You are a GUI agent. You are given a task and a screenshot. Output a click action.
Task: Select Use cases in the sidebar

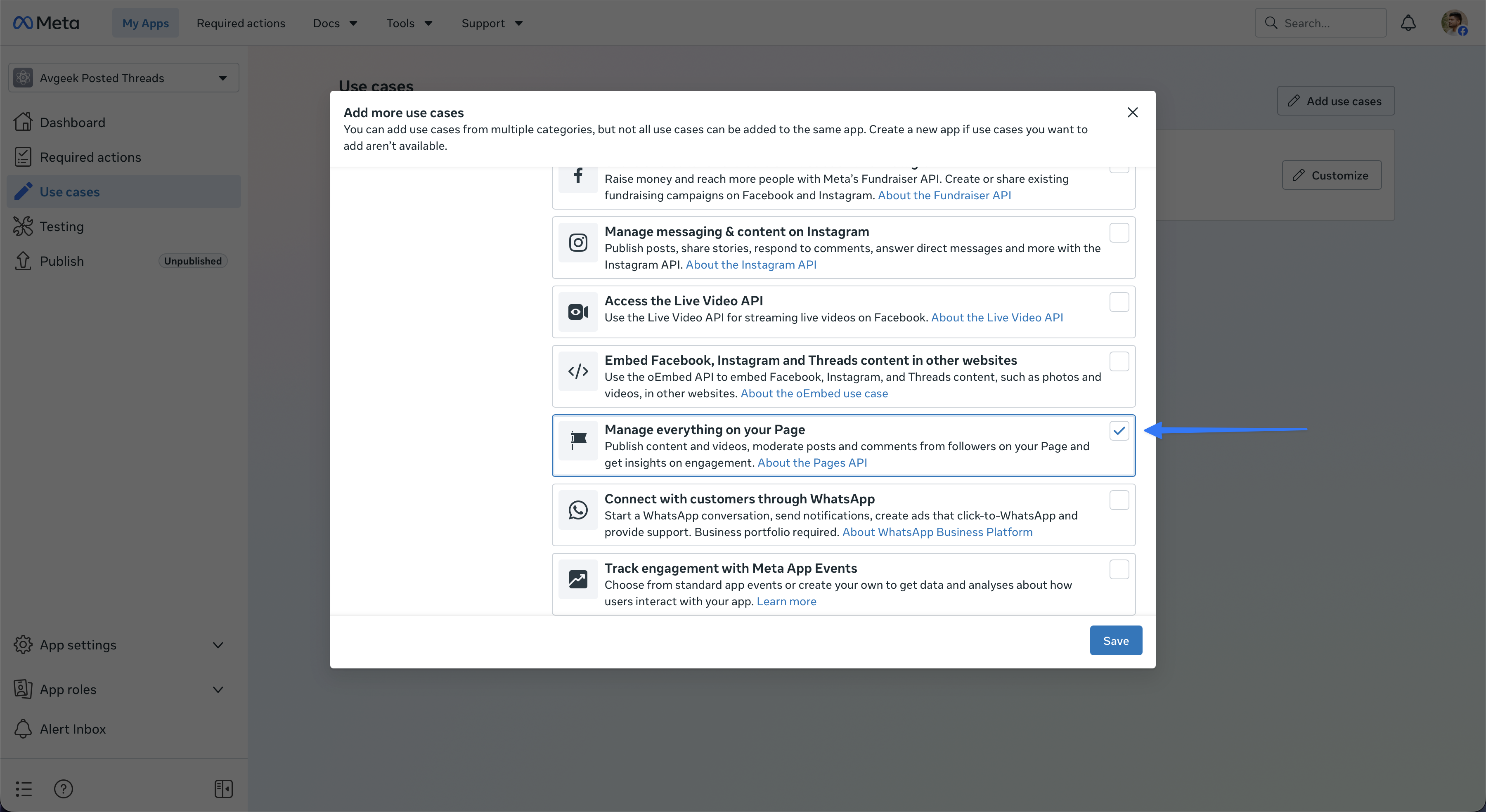tap(123, 191)
